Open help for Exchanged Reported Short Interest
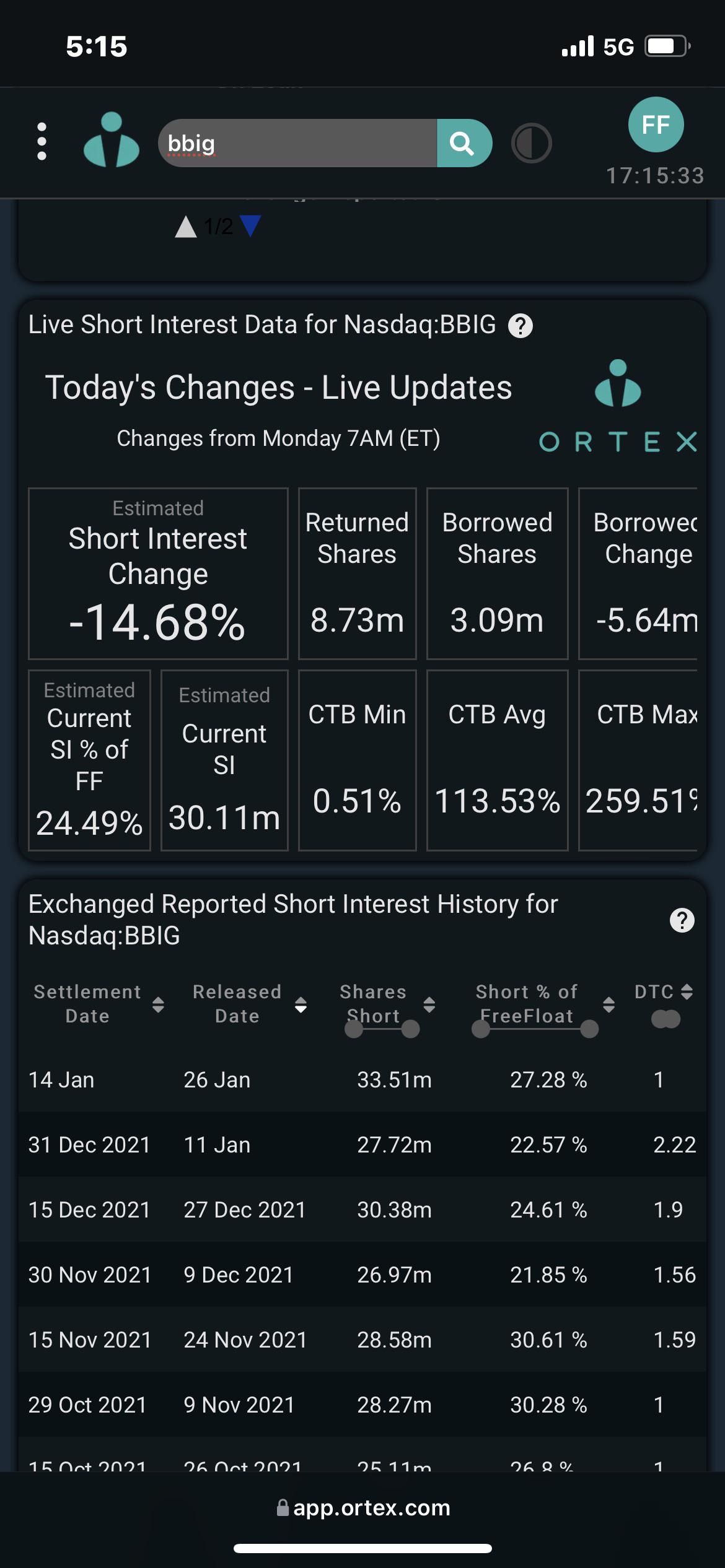 pos(682,920)
